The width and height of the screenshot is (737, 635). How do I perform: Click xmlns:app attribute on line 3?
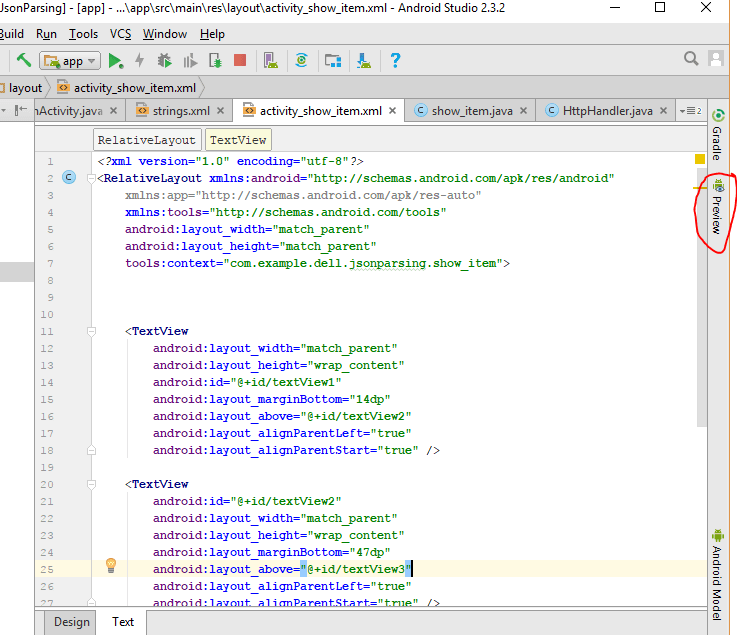(303, 196)
